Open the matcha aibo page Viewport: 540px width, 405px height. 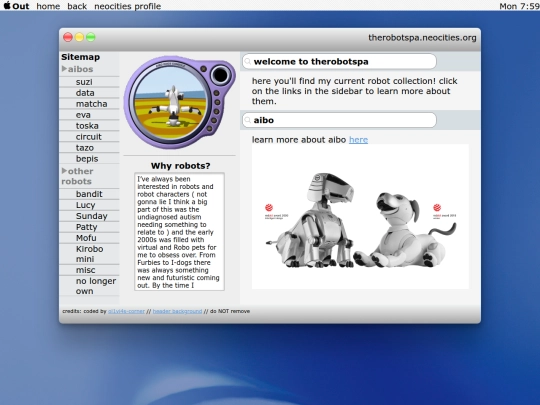pyautogui.click(x=92, y=104)
